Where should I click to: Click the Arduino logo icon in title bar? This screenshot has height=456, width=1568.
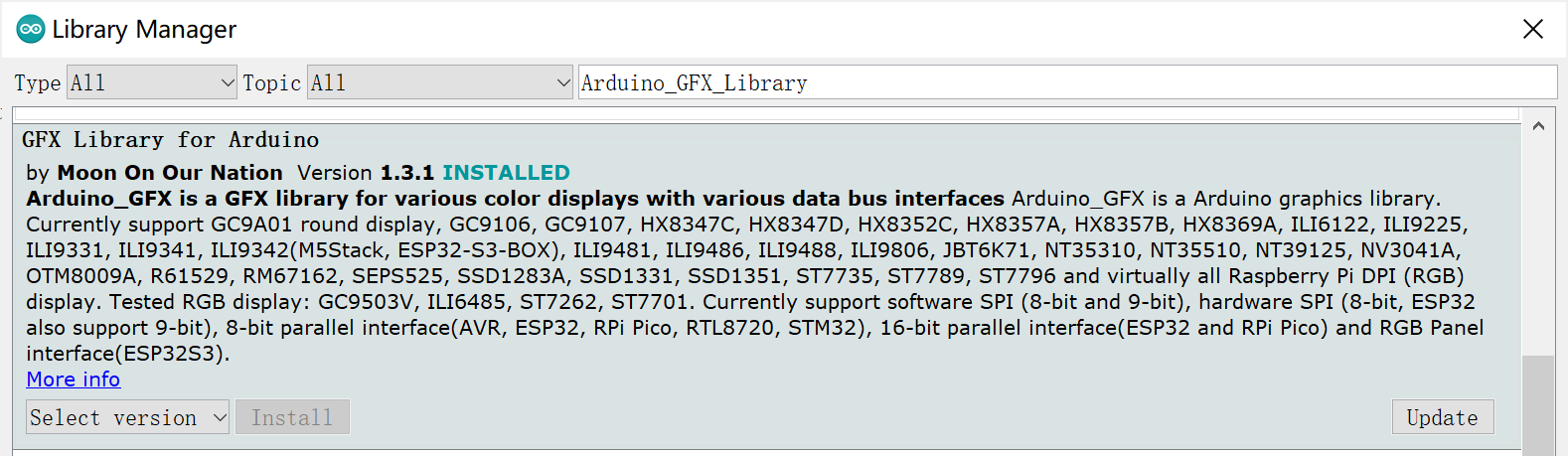coord(31,30)
